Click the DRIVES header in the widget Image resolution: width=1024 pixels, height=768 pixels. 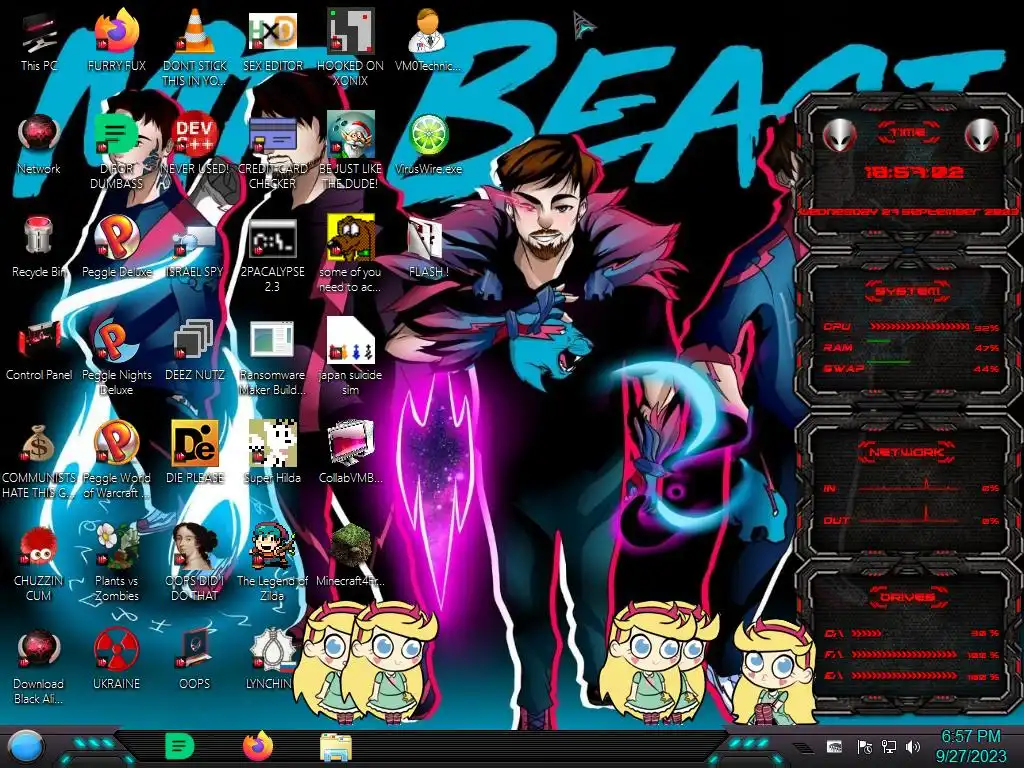[908, 597]
